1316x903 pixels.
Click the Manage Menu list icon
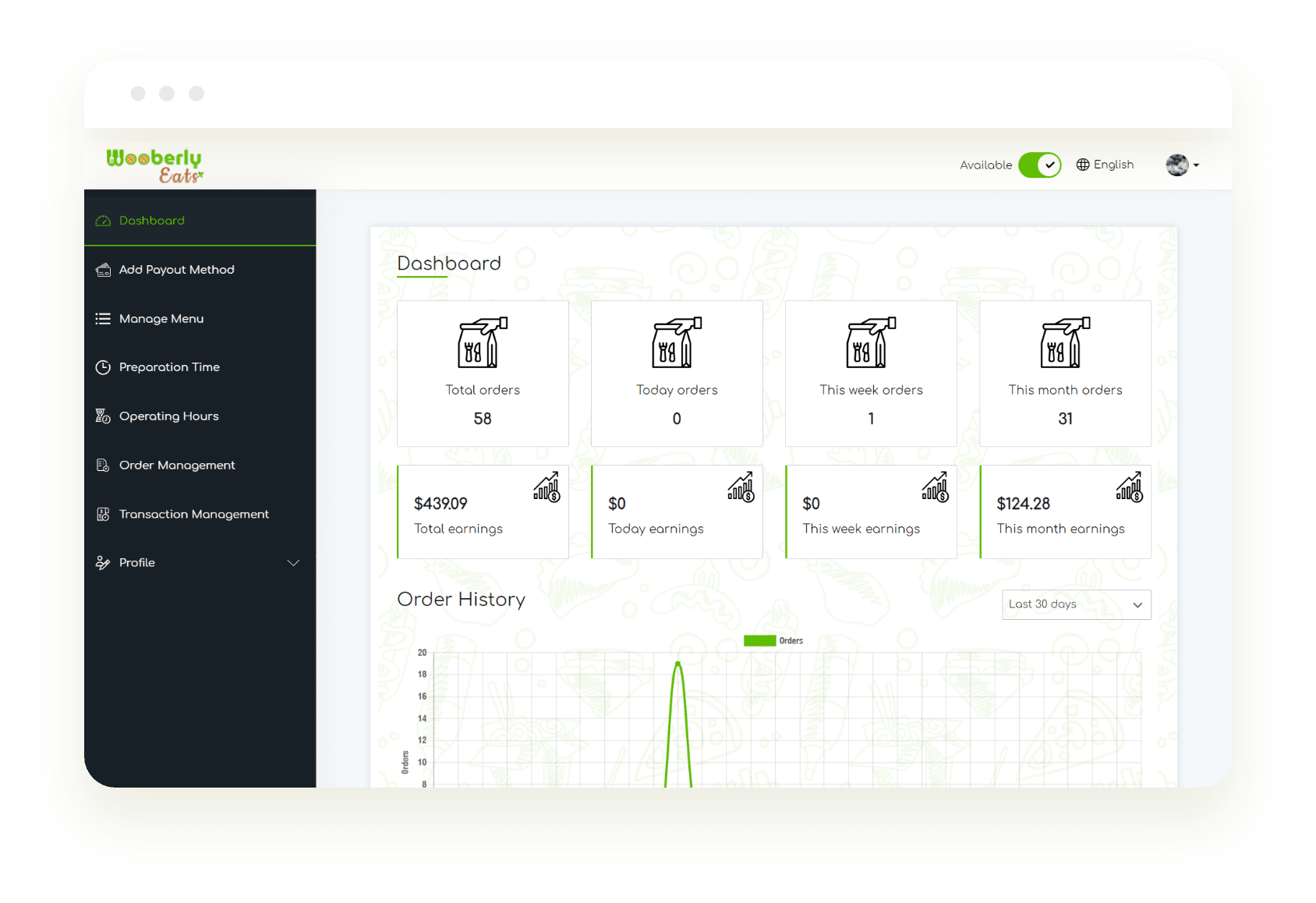click(x=103, y=319)
